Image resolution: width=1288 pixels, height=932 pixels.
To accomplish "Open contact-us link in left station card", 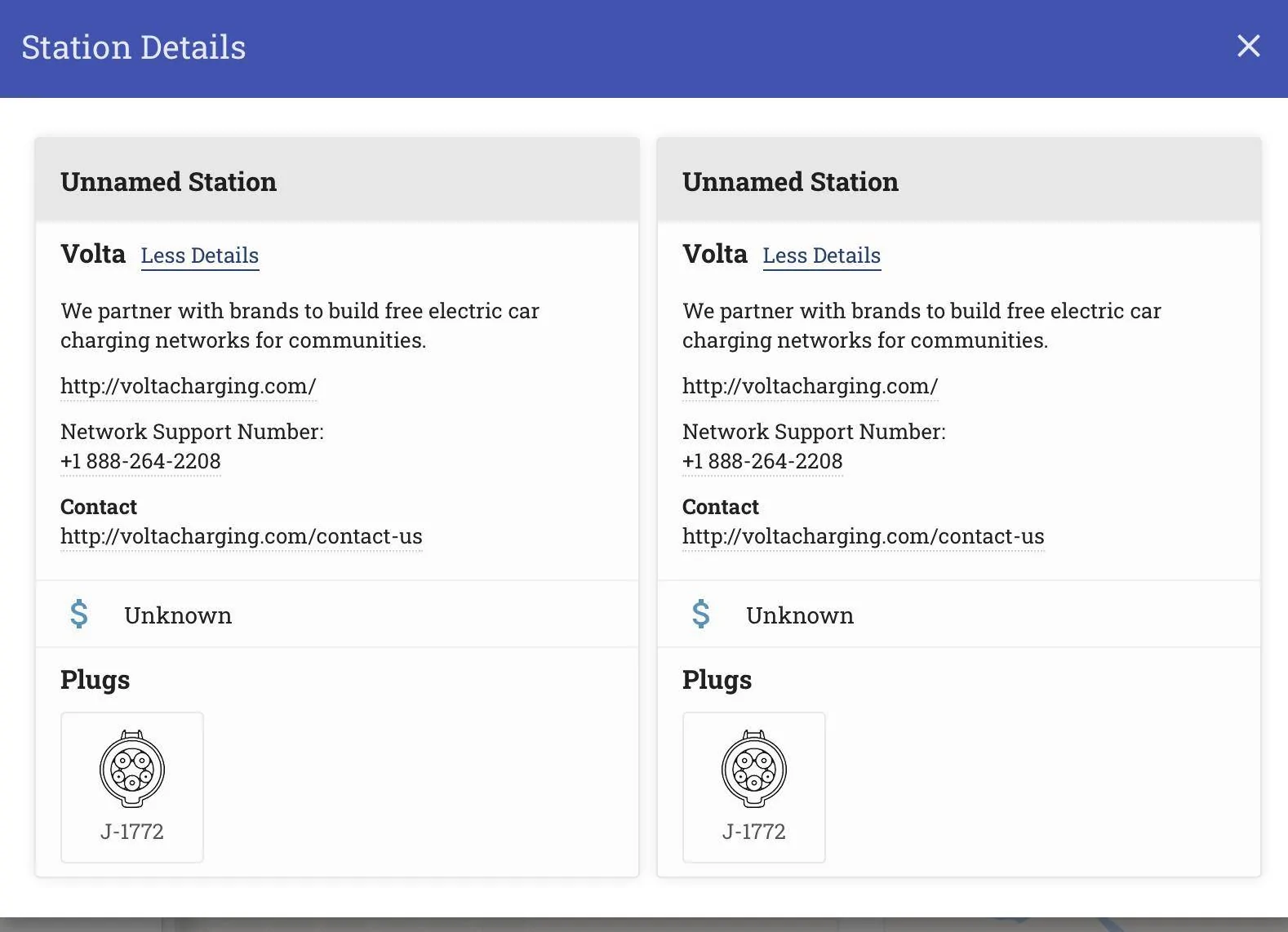I will (242, 536).
